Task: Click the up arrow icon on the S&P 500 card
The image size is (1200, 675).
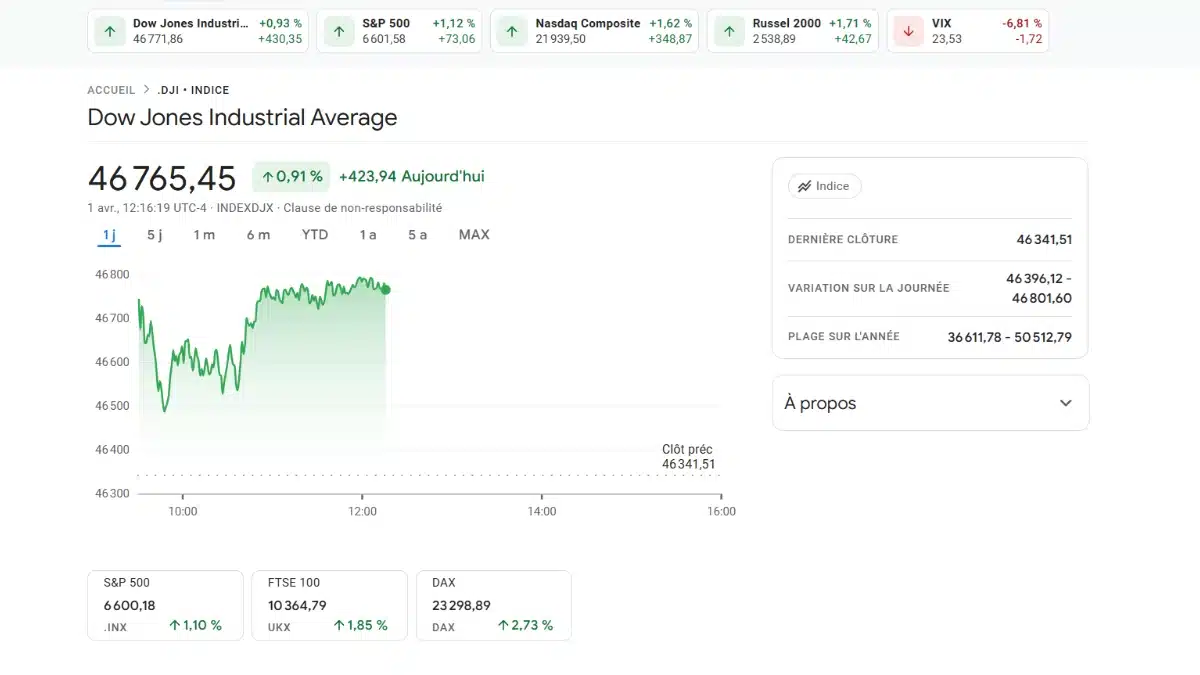Action: (x=337, y=31)
